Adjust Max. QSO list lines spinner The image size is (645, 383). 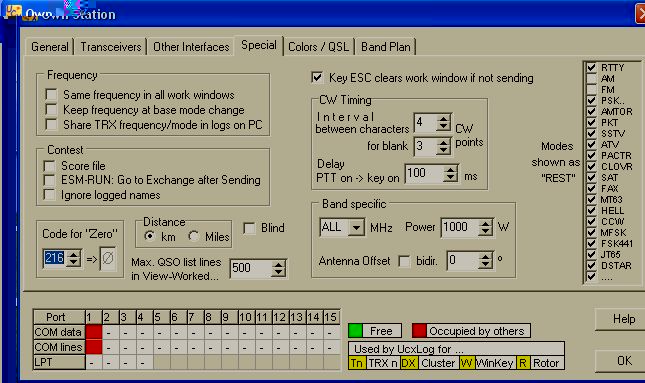click(x=278, y=268)
